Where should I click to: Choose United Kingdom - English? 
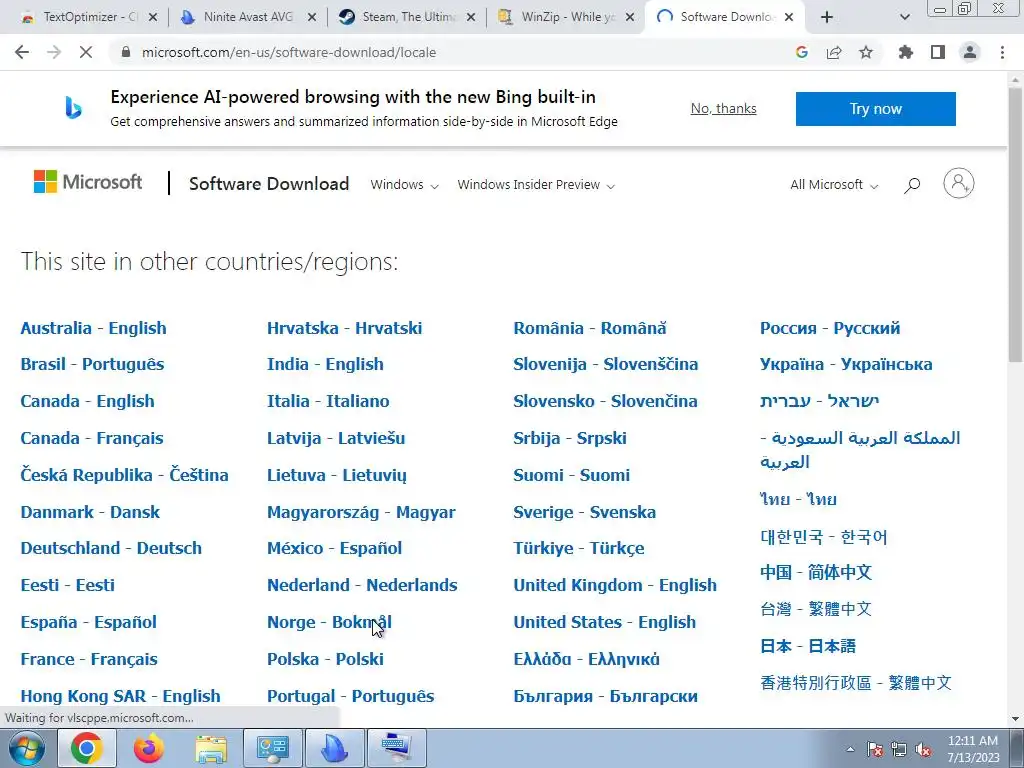click(x=615, y=585)
